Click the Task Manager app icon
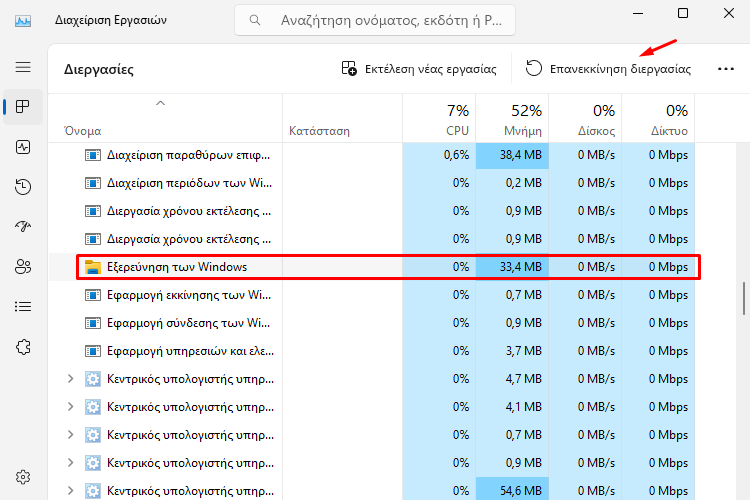The image size is (750, 500). click(23, 21)
